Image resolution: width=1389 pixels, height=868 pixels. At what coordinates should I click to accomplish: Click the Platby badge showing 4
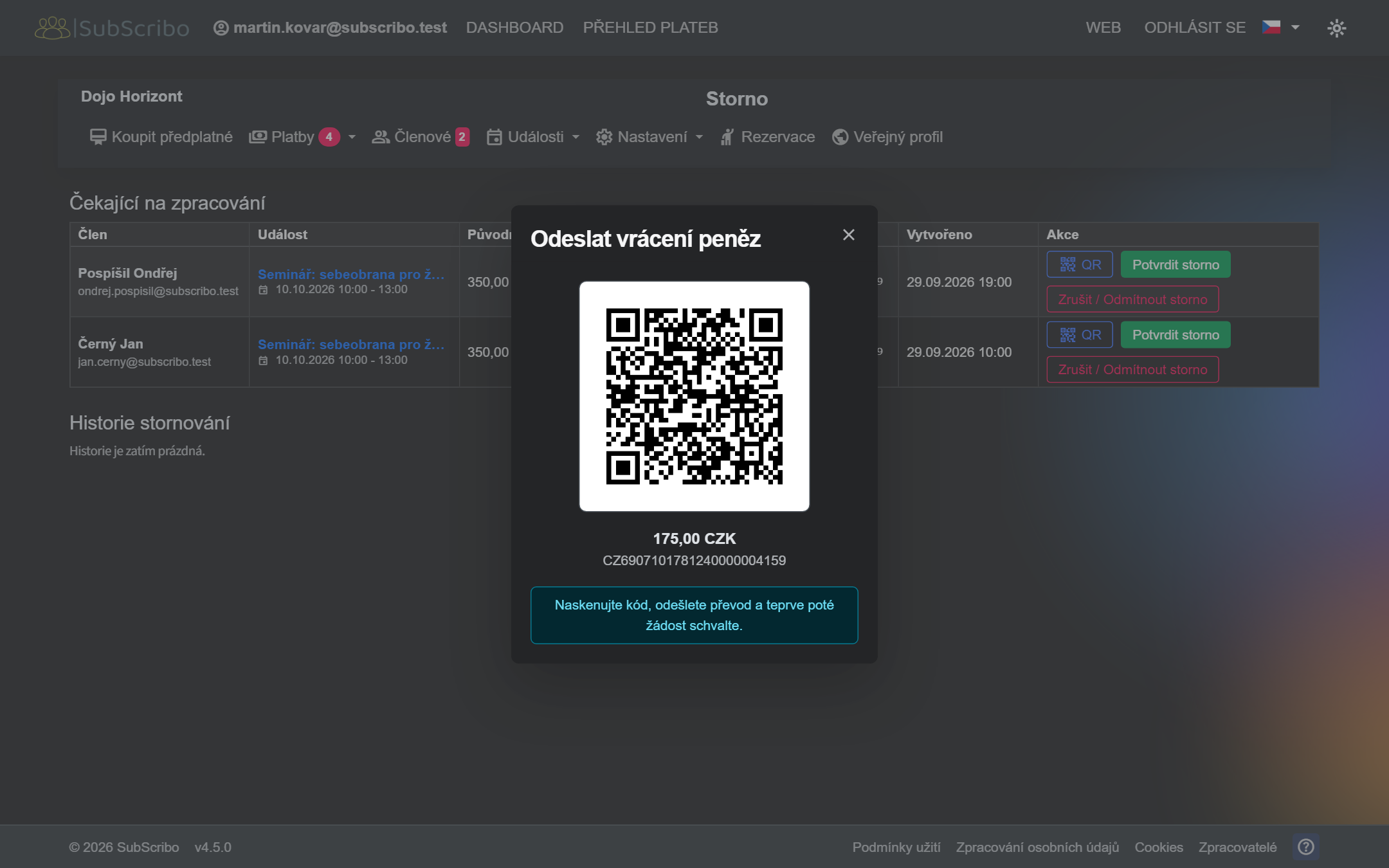[x=329, y=137]
